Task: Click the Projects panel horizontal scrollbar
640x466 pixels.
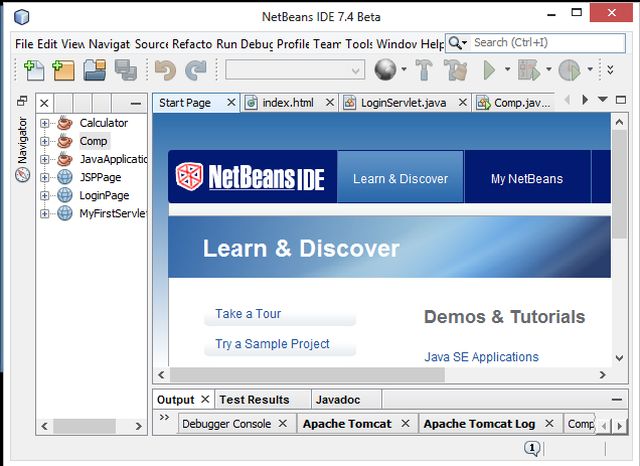Action: click(84, 426)
